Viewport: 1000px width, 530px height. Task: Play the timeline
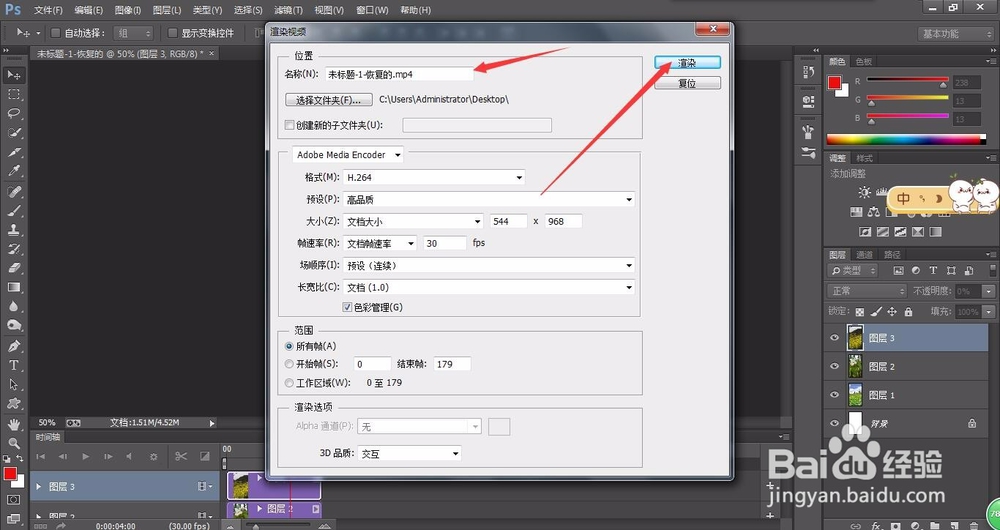coord(85,457)
